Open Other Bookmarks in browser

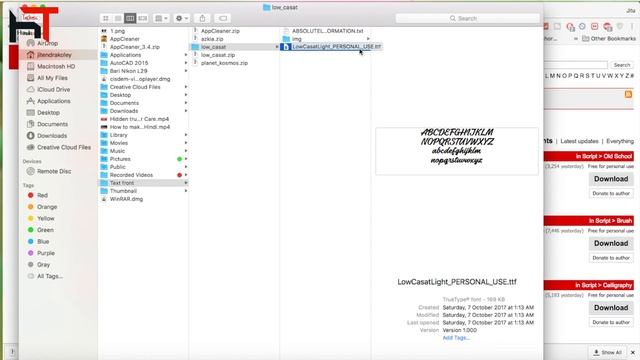(x=609, y=38)
